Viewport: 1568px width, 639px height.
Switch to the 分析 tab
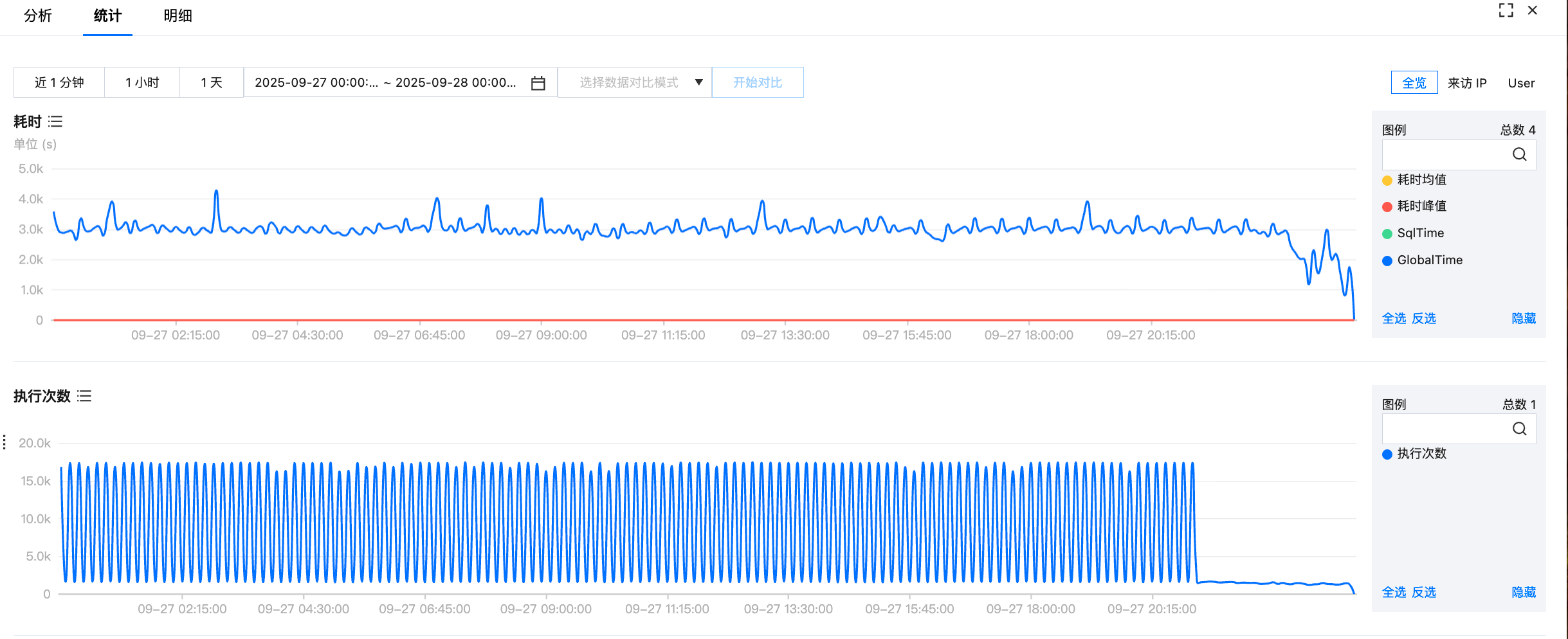[38, 15]
